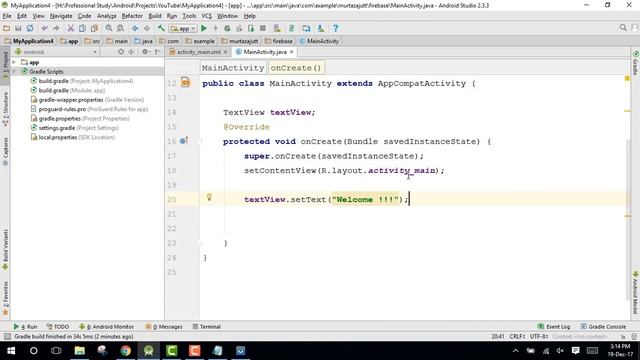This screenshot has height=360, width=640.
Task: Toggle tool window buttons in status bar corner
Action: (7, 337)
